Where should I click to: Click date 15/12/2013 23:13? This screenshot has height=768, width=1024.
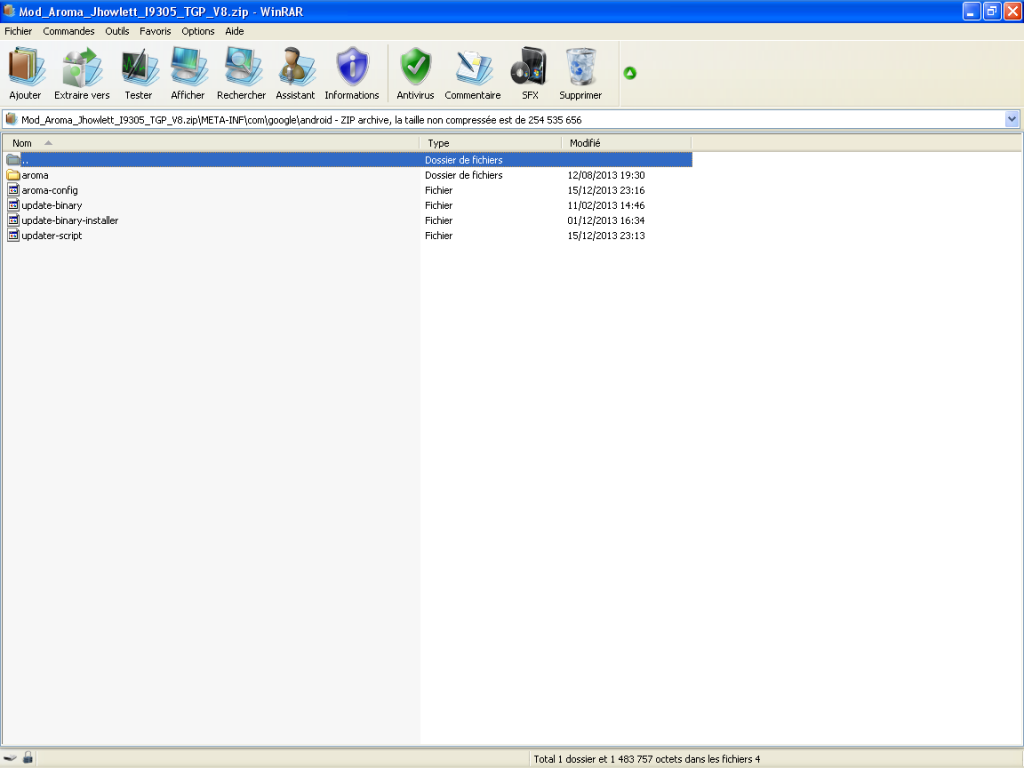pos(606,235)
